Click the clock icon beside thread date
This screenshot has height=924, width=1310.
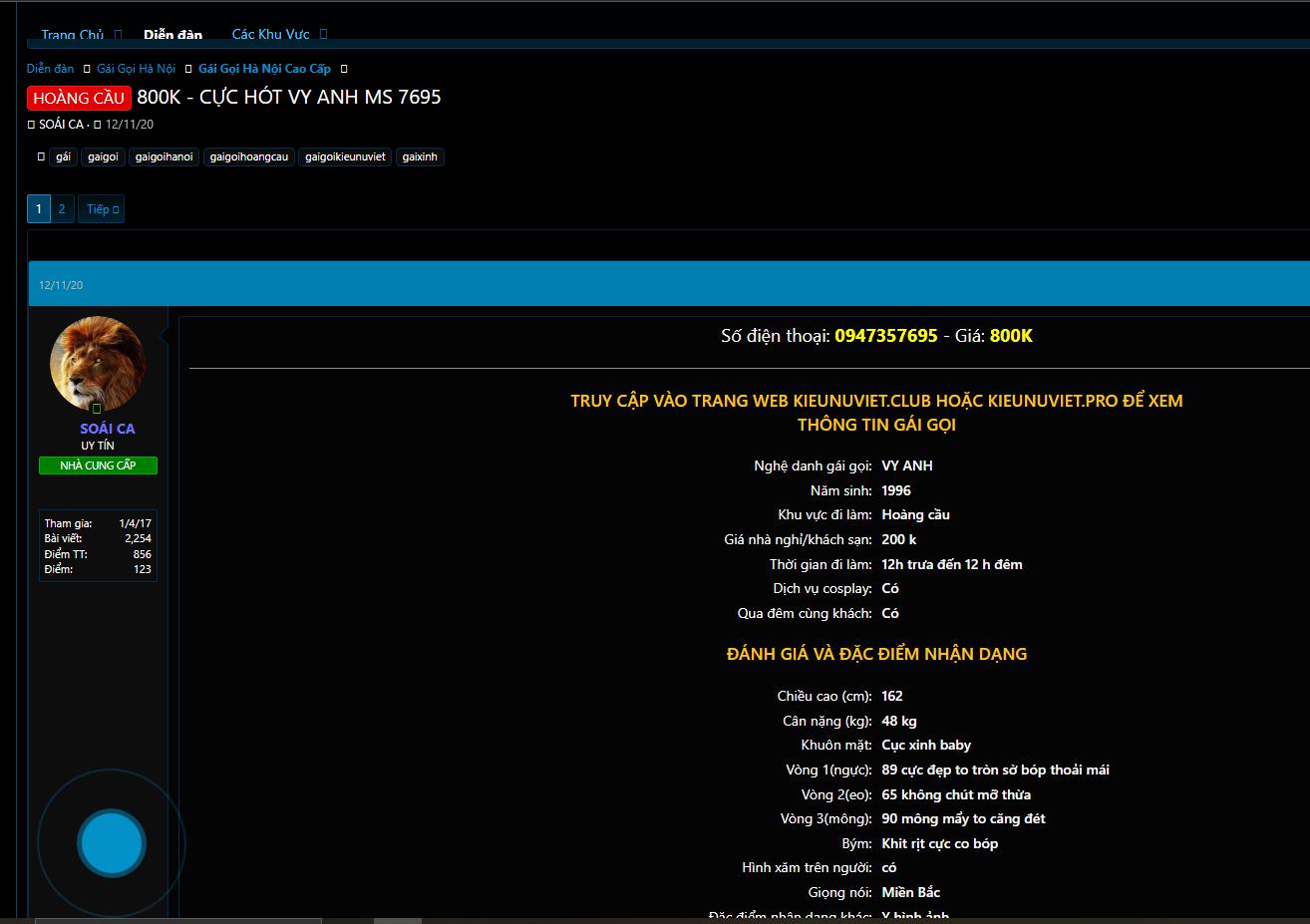pyautogui.click(x=98, y=125)
